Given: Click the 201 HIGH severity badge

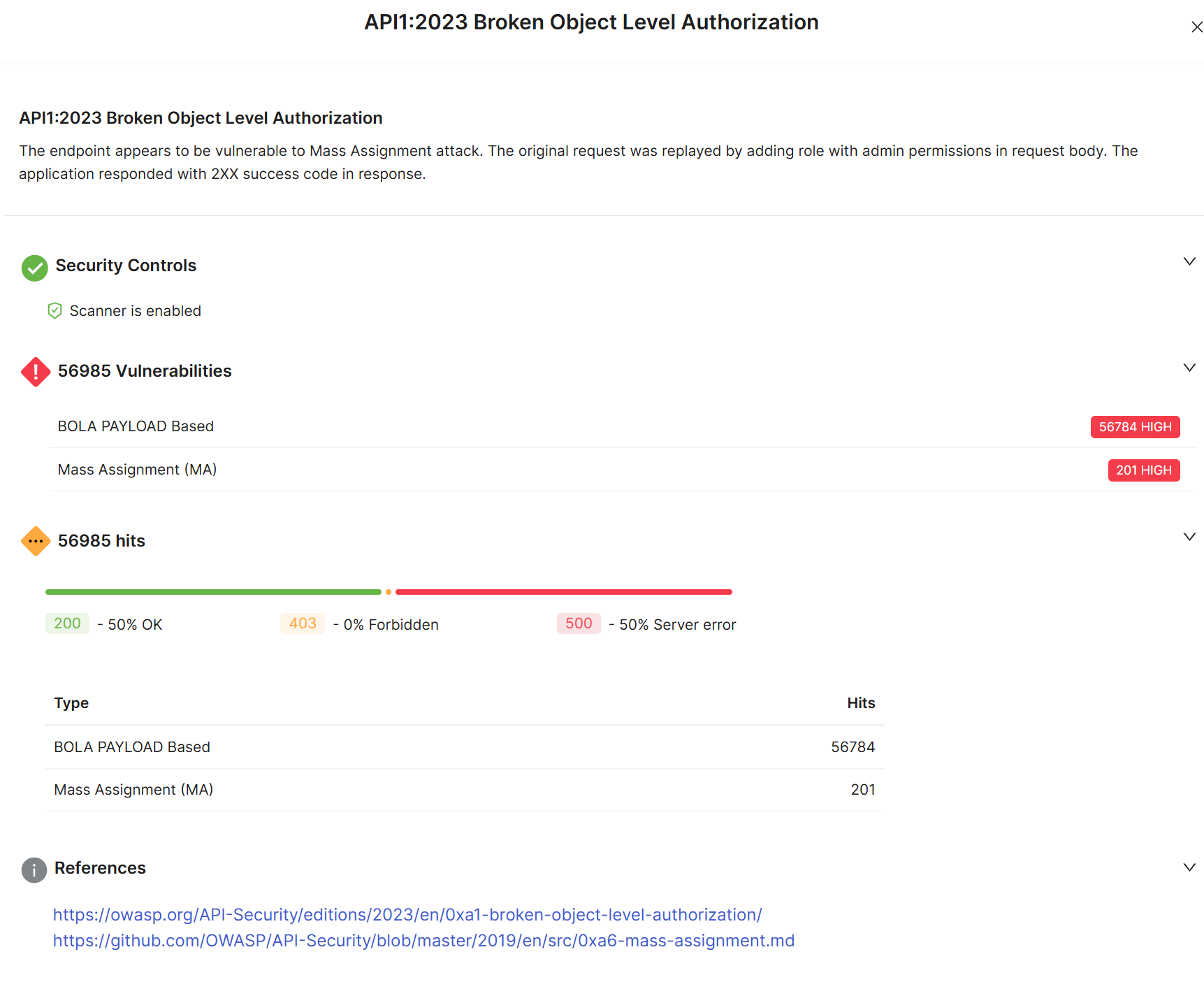Looking at the screenshot, I should click(x=1143, y=470).
